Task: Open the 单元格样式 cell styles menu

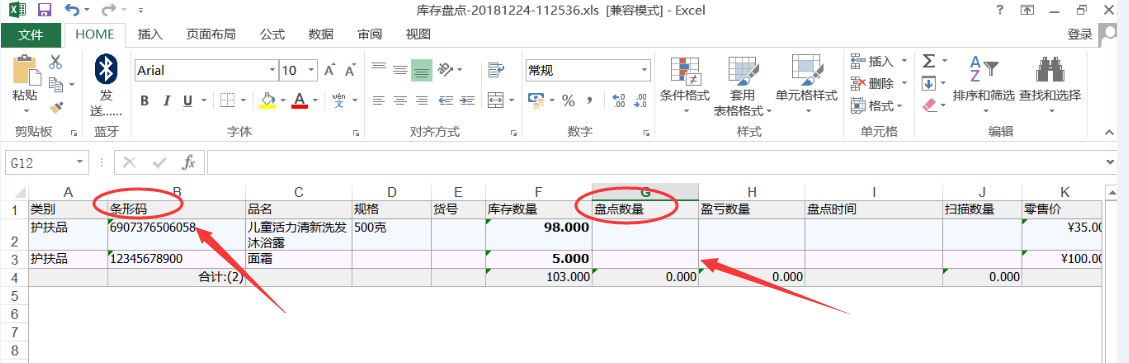Action: click(806, 84)
